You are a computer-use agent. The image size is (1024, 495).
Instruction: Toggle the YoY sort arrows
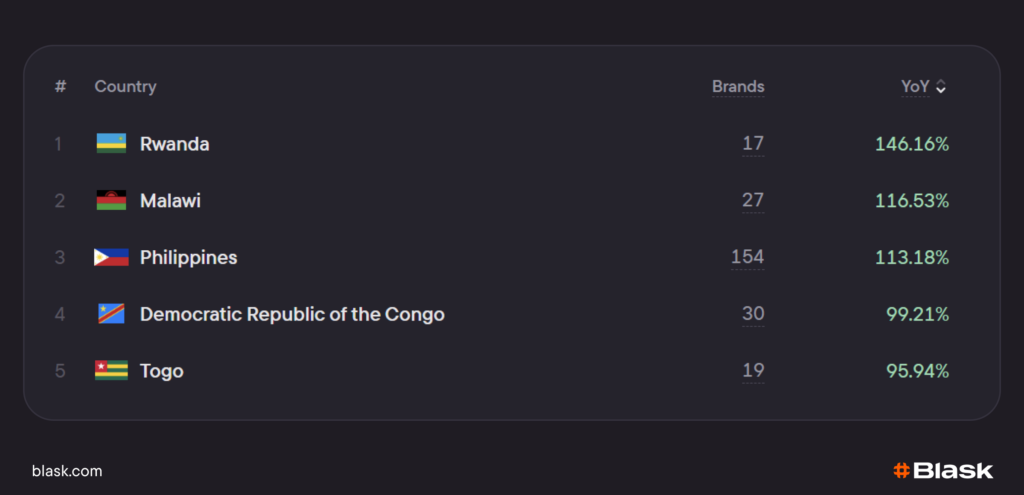coord(941,87)
